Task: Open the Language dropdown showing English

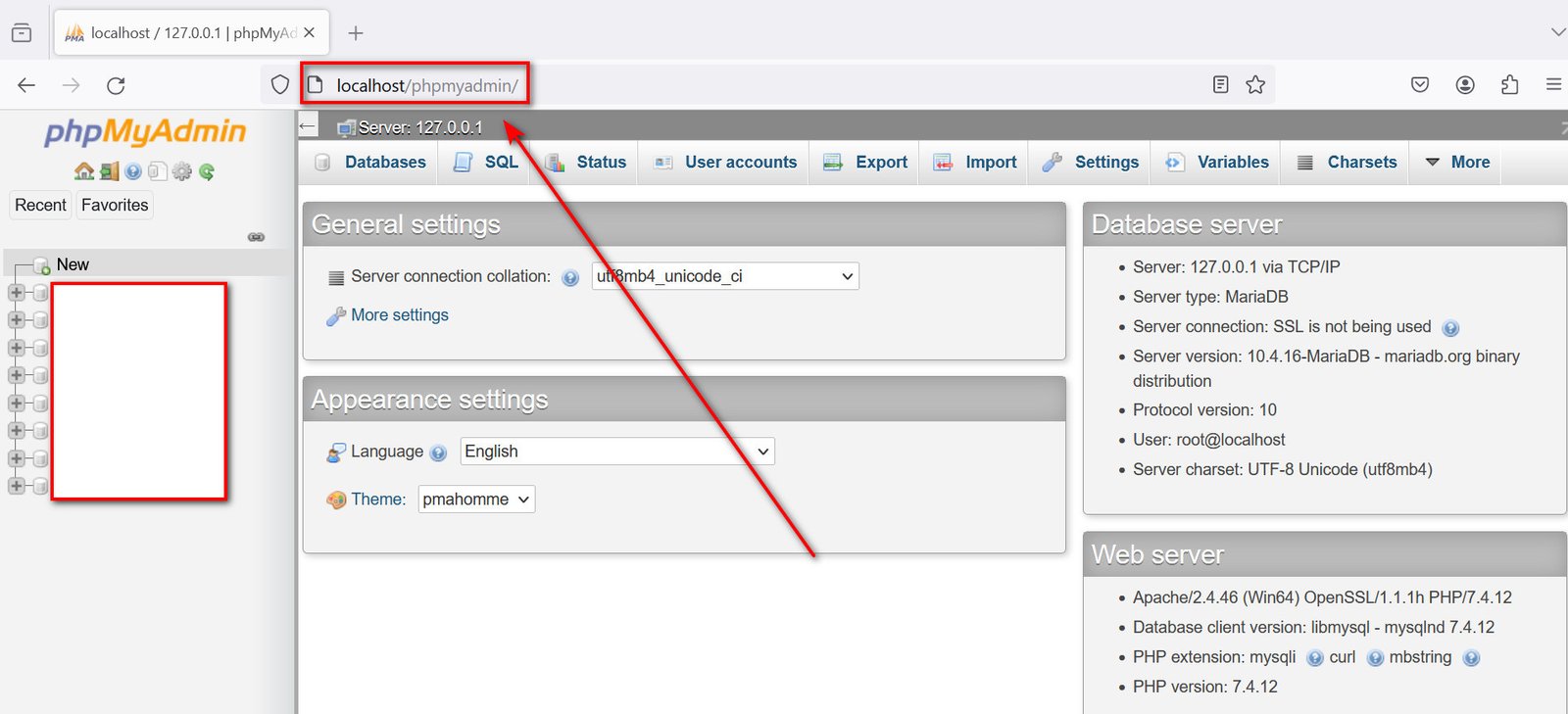Action: pyautogui.click(x=617, y=452)
